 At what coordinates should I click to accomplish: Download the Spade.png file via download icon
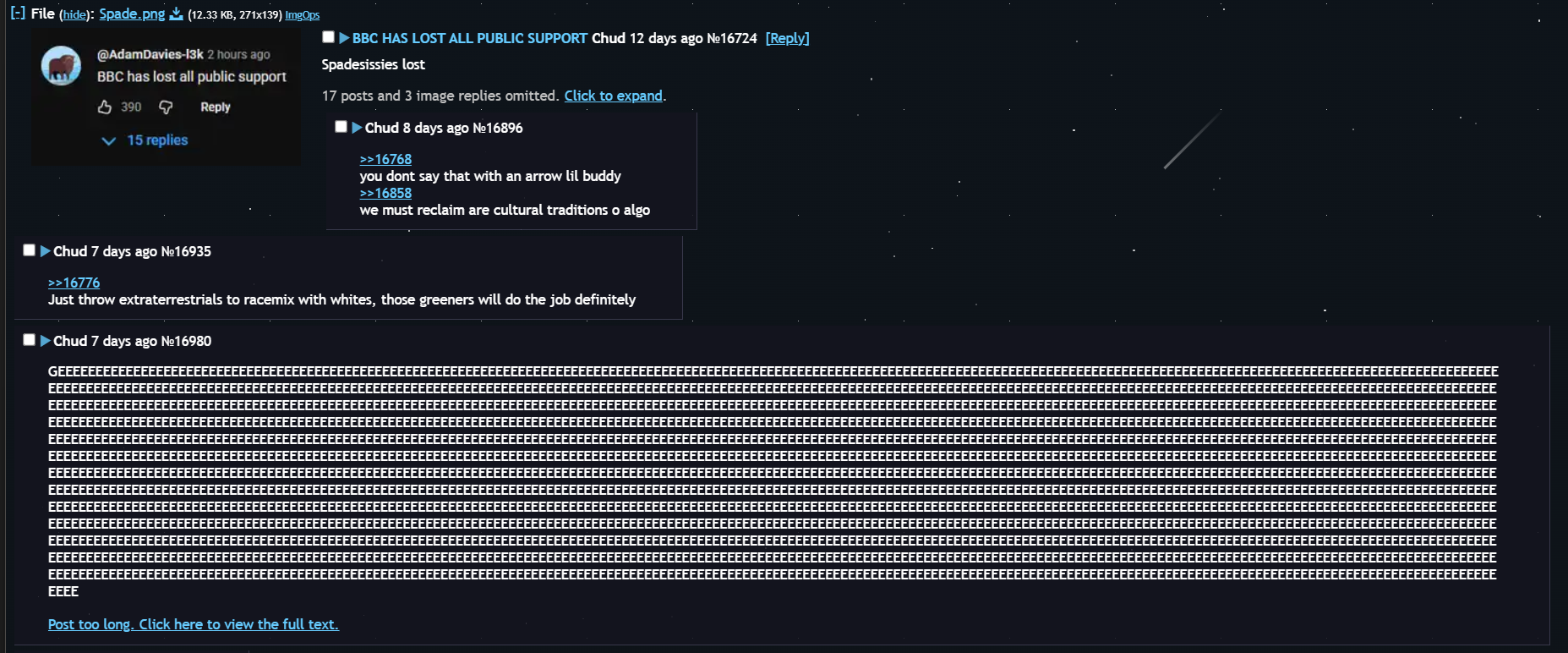pyautogui.click(x=176, y=14)
